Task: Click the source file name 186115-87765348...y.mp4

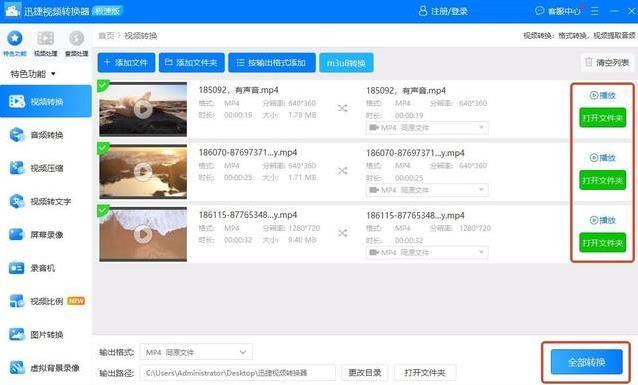Action: pyautogui.click(x=248, y=215)
